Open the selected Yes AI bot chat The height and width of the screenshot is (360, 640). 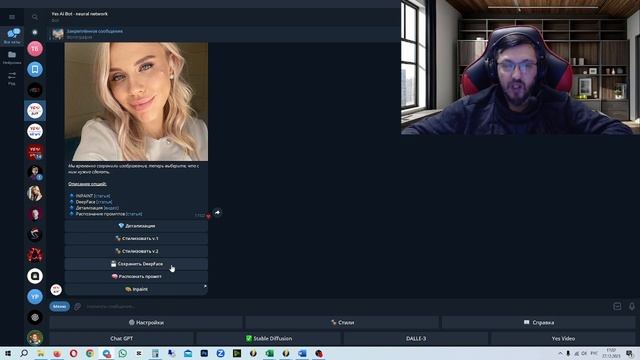tap(35, 111)
